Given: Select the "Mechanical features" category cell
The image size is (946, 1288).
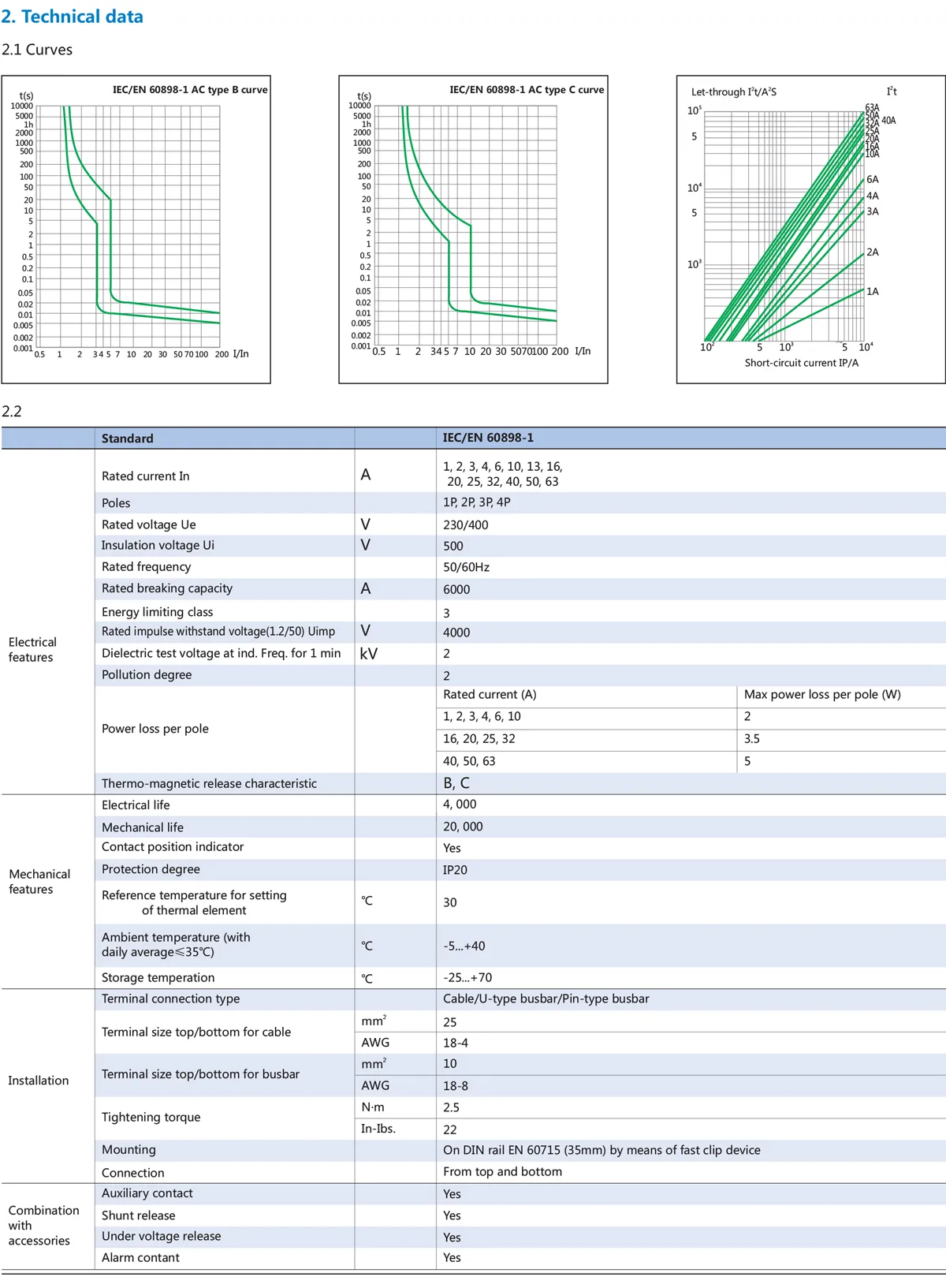Looking at the screenshot, I should [x=39, y=881].
